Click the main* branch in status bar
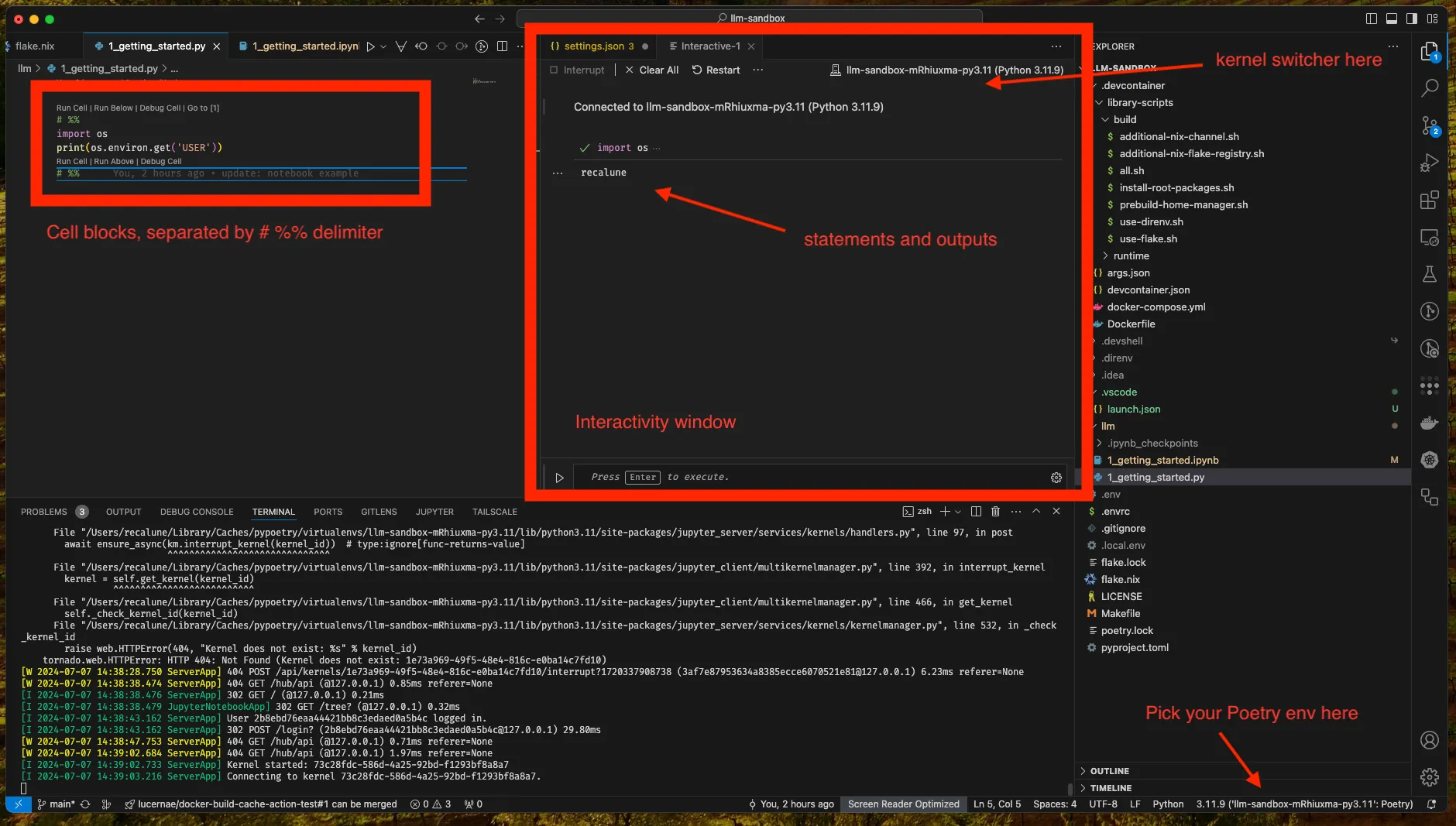The width and height of the screenshot is (1456, 826). tap(57, 804)
